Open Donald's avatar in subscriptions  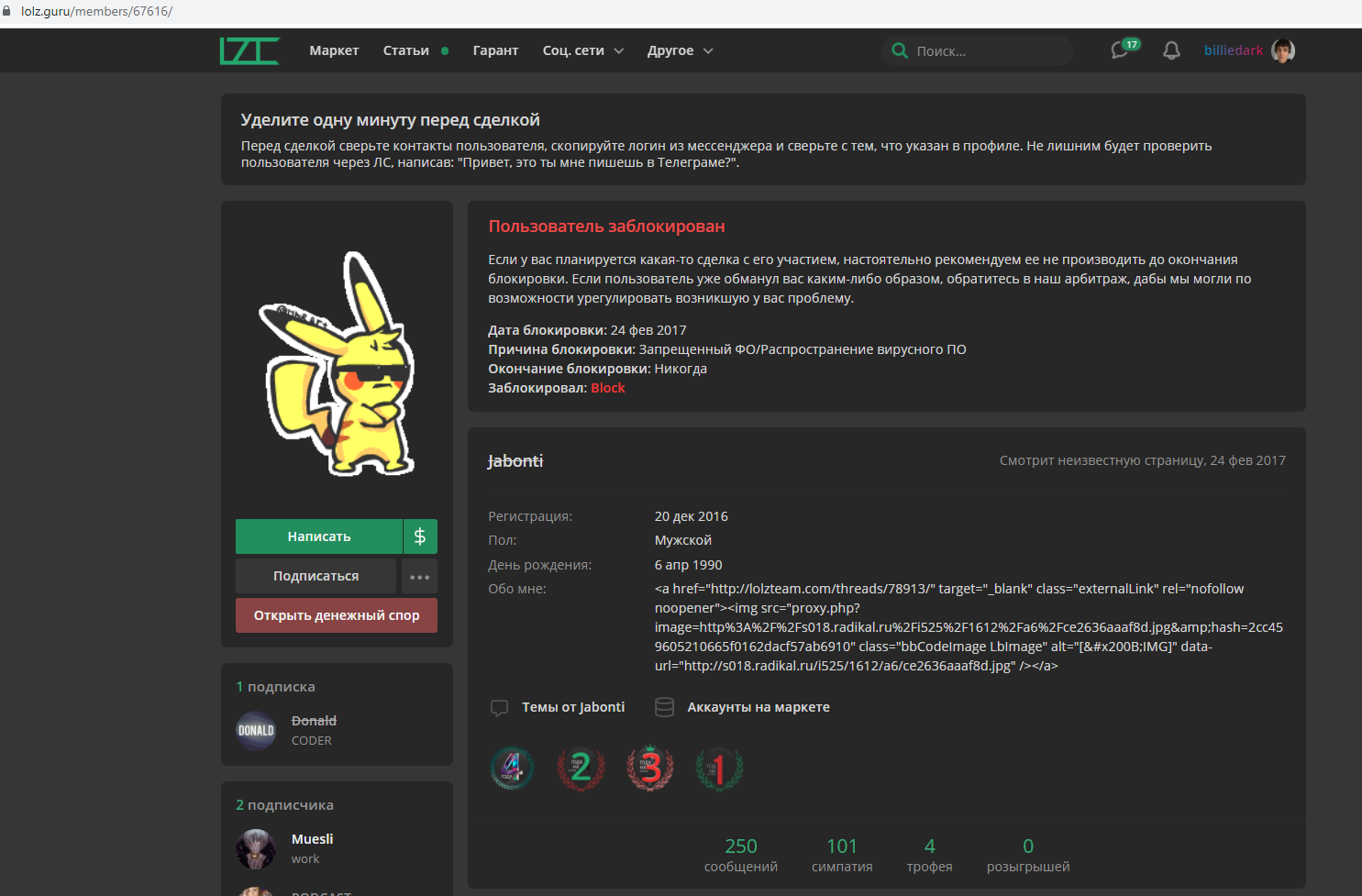pyautogui.click(x=256, y=731)
